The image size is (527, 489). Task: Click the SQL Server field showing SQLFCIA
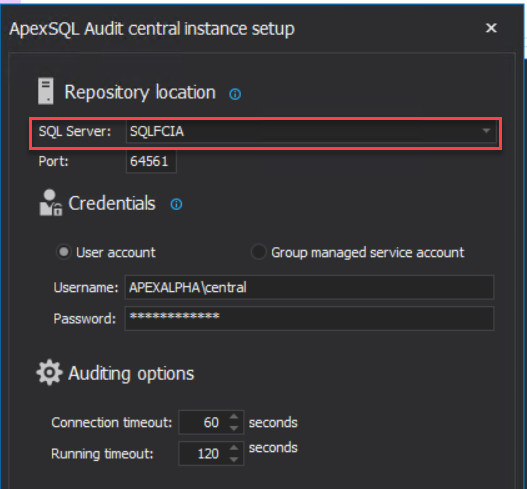[311, 131]
